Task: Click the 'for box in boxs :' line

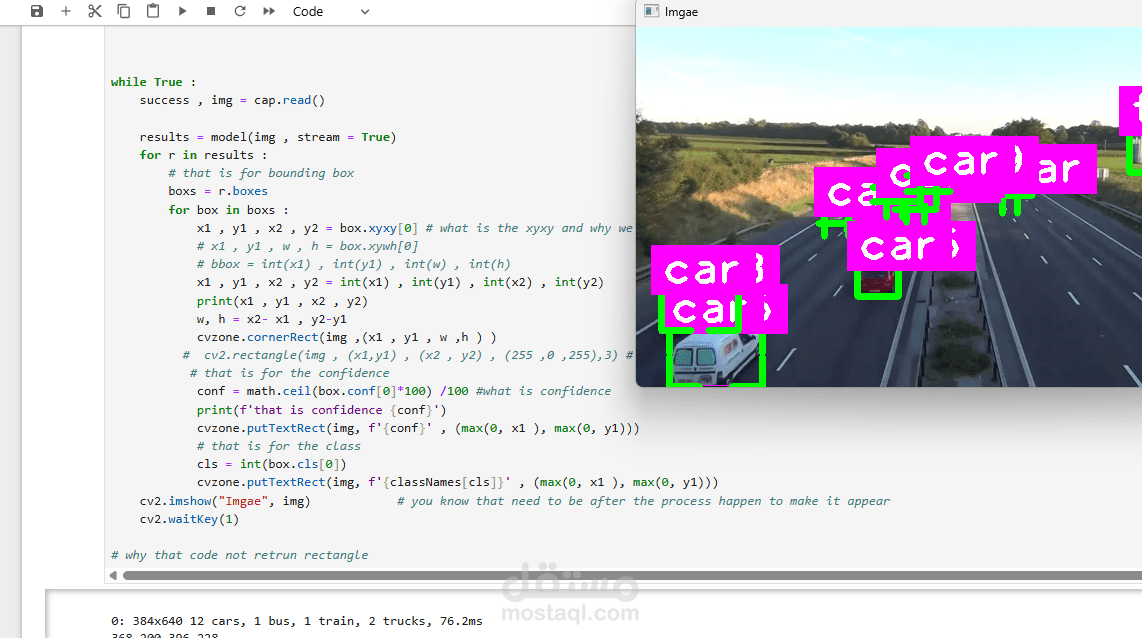Action: click(228, 210)
